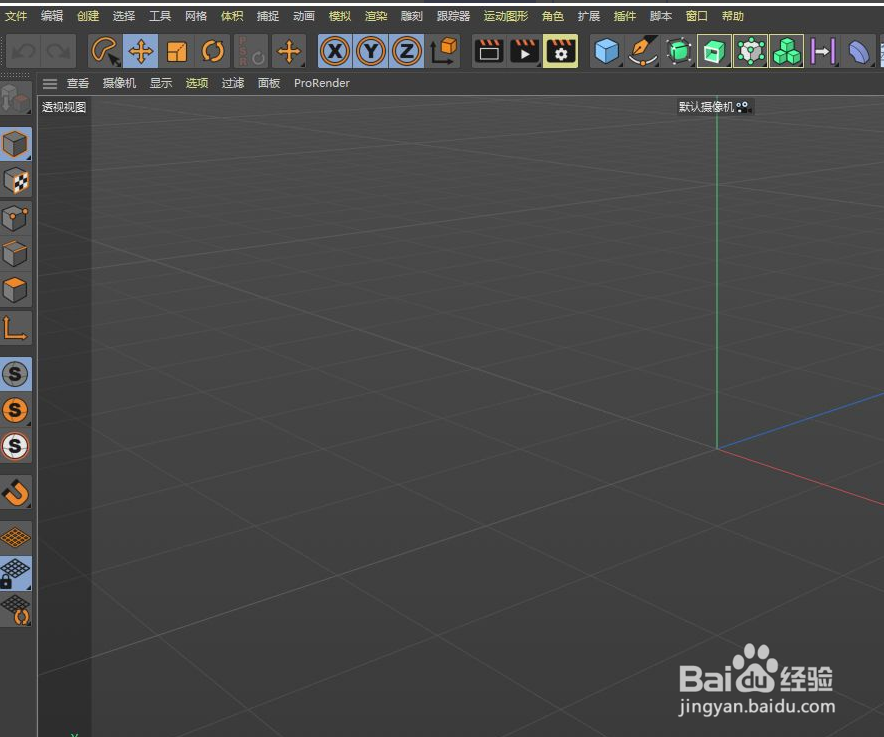The width and height of the screenshot is (884, 737).
Task: Click the viewport hamburger menu icon
Action: pos(50,84)
